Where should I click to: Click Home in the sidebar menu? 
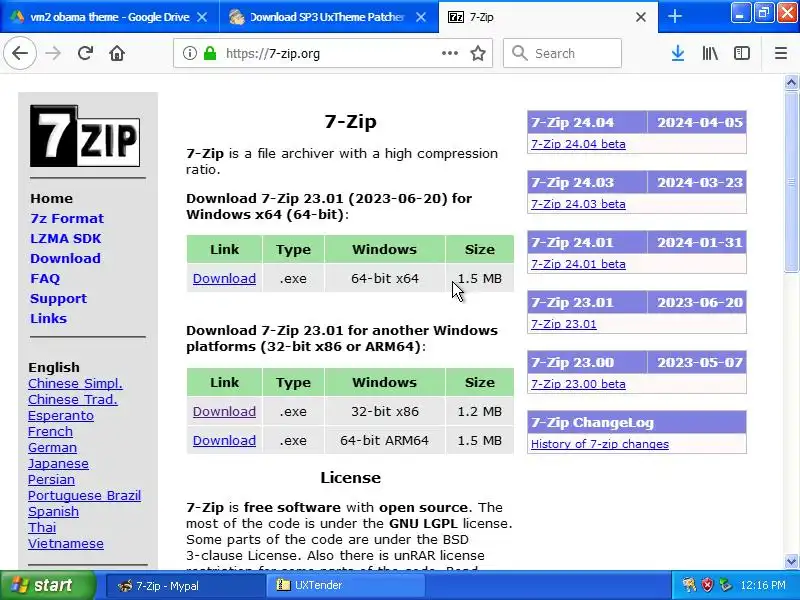point(52,198)
